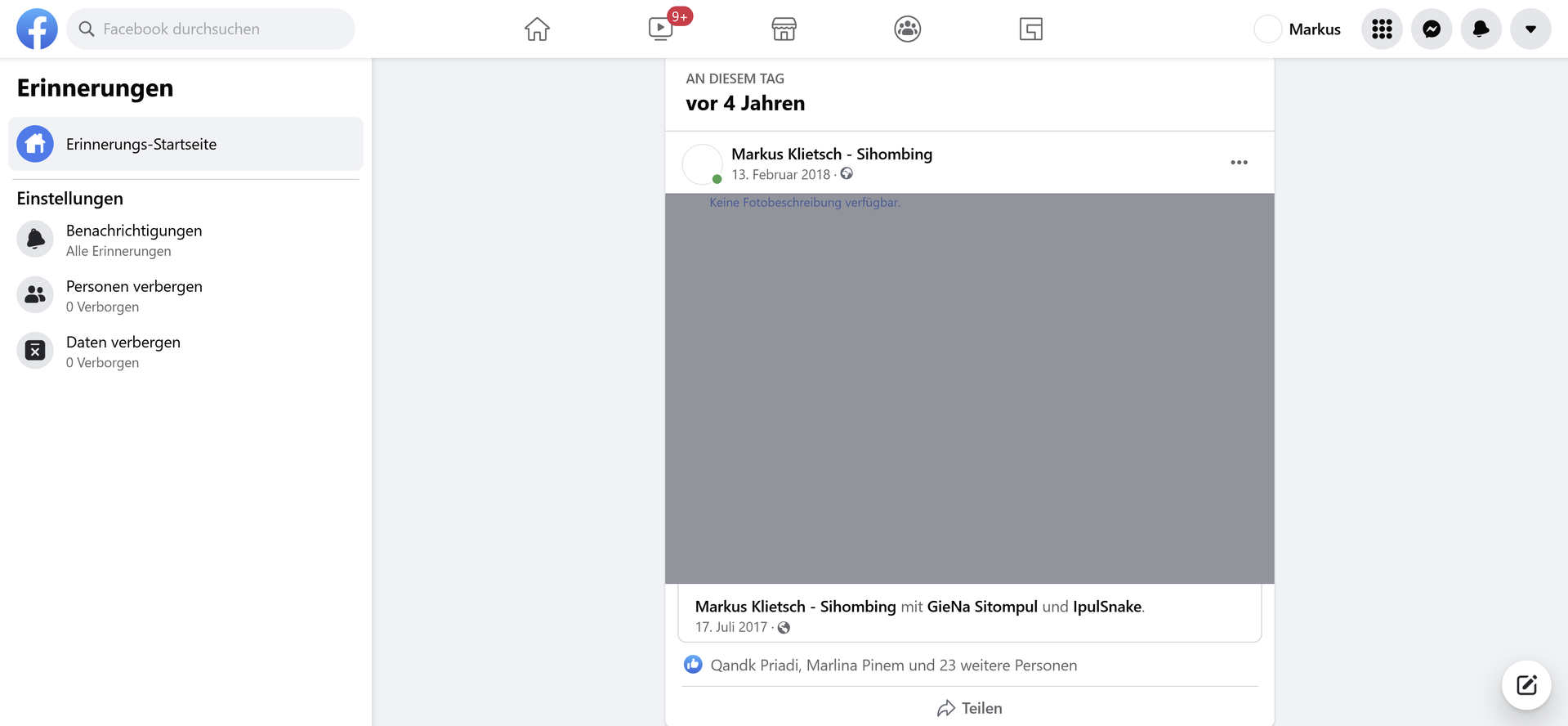The image size is (1568, 726).
Task: Open Benachrichtigungen memory settings
Action: pyautogui.click(x=134, y=240)
